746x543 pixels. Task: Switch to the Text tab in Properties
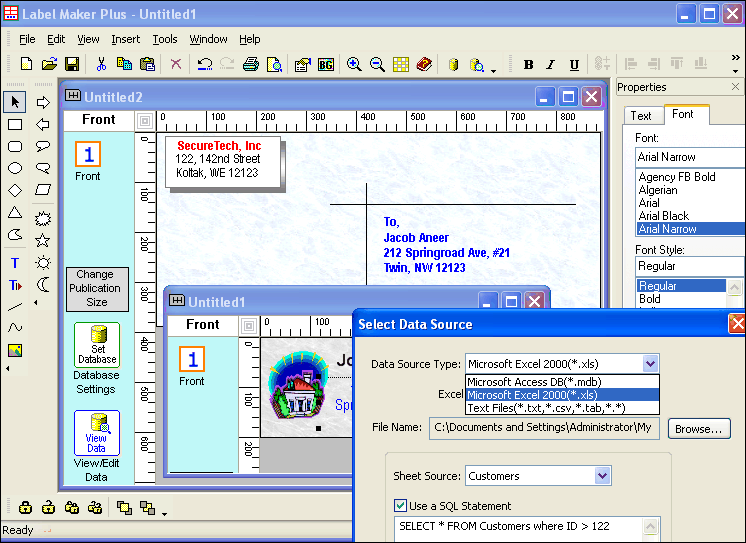641,115
